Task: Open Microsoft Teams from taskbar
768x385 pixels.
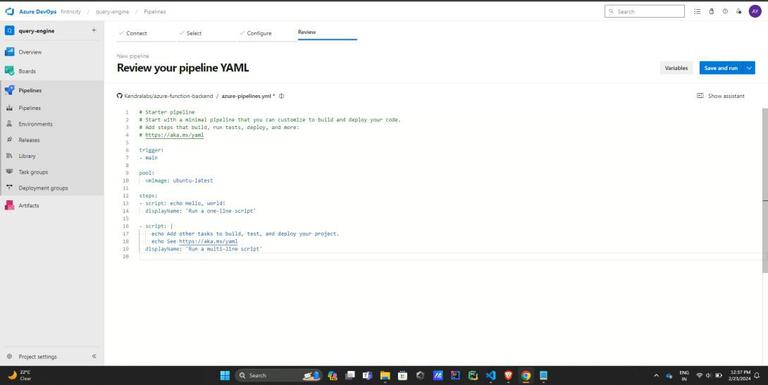Action: point(367,375)
